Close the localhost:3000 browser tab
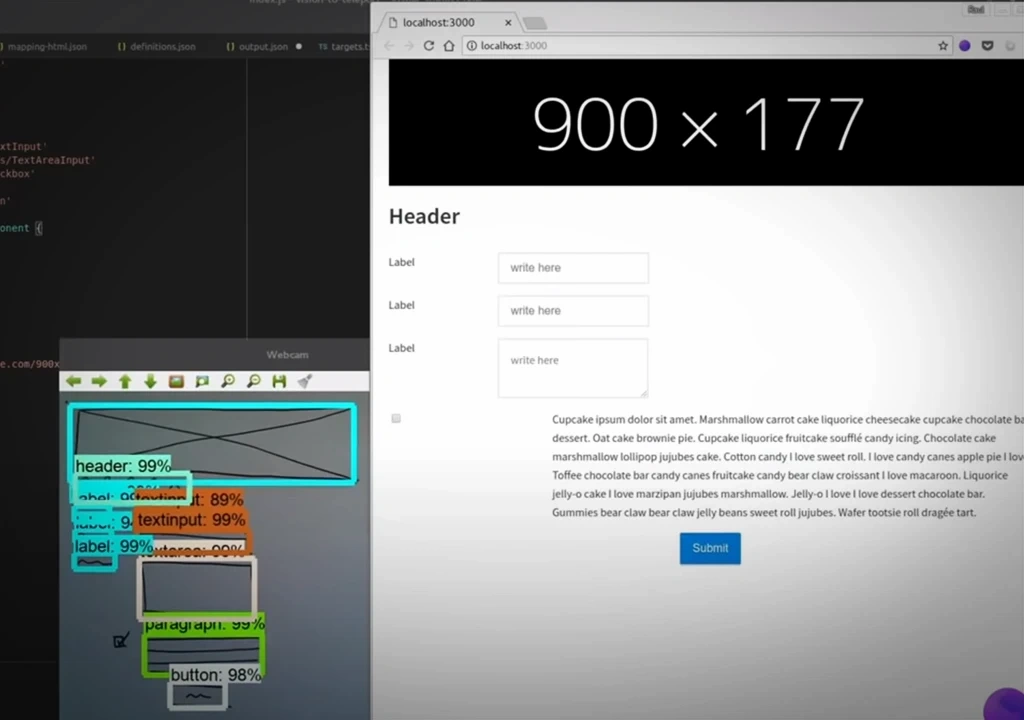Screen dimensions: 1024x720 (x=508, y=23)
